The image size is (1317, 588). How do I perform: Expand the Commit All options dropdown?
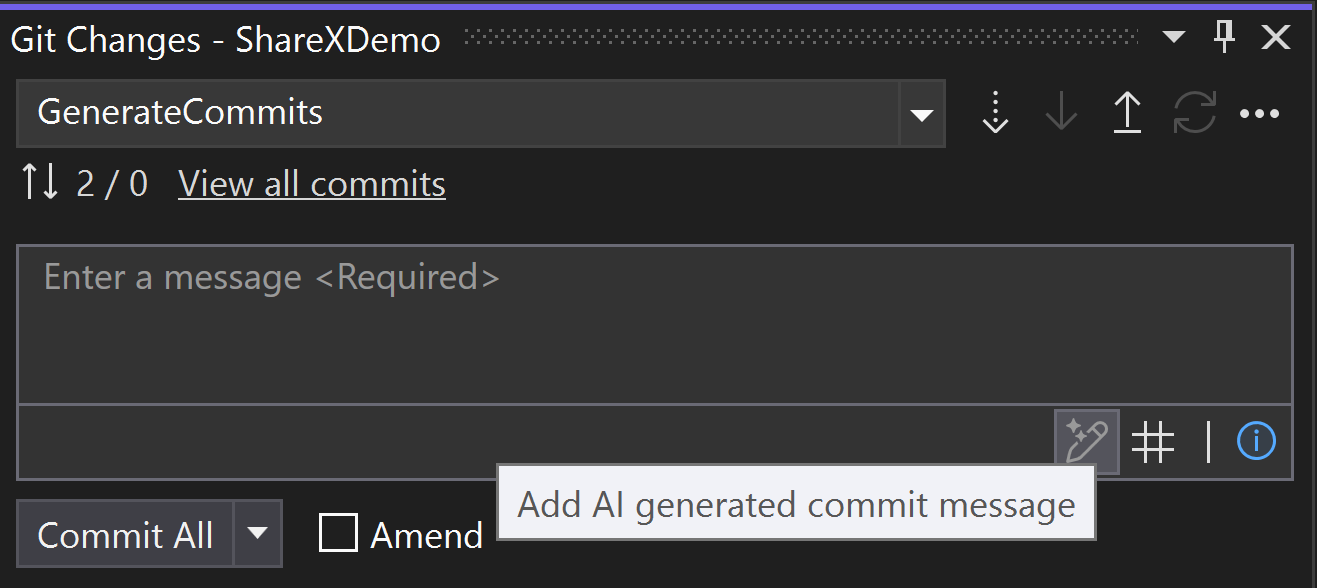[259, 534]
